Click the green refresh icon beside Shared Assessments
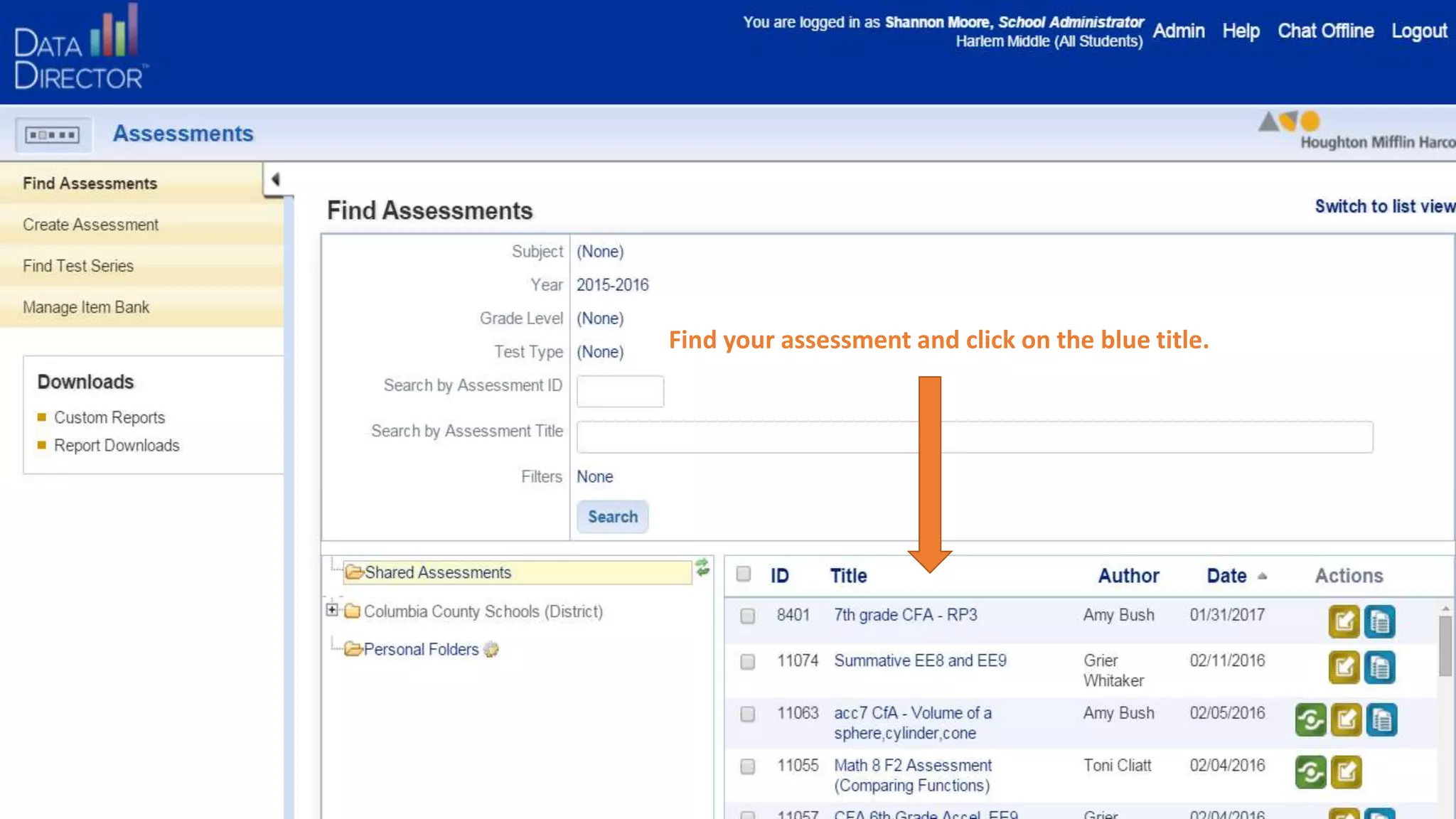 702,567
